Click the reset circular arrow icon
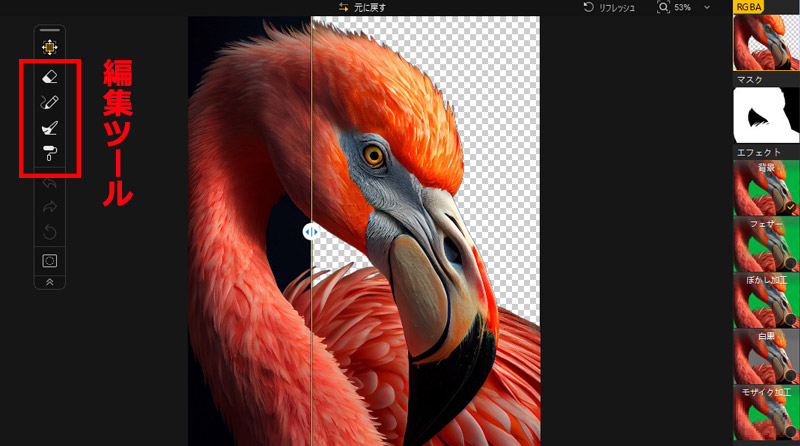Viewport: 800px width, 446px height. click(49, 233)
